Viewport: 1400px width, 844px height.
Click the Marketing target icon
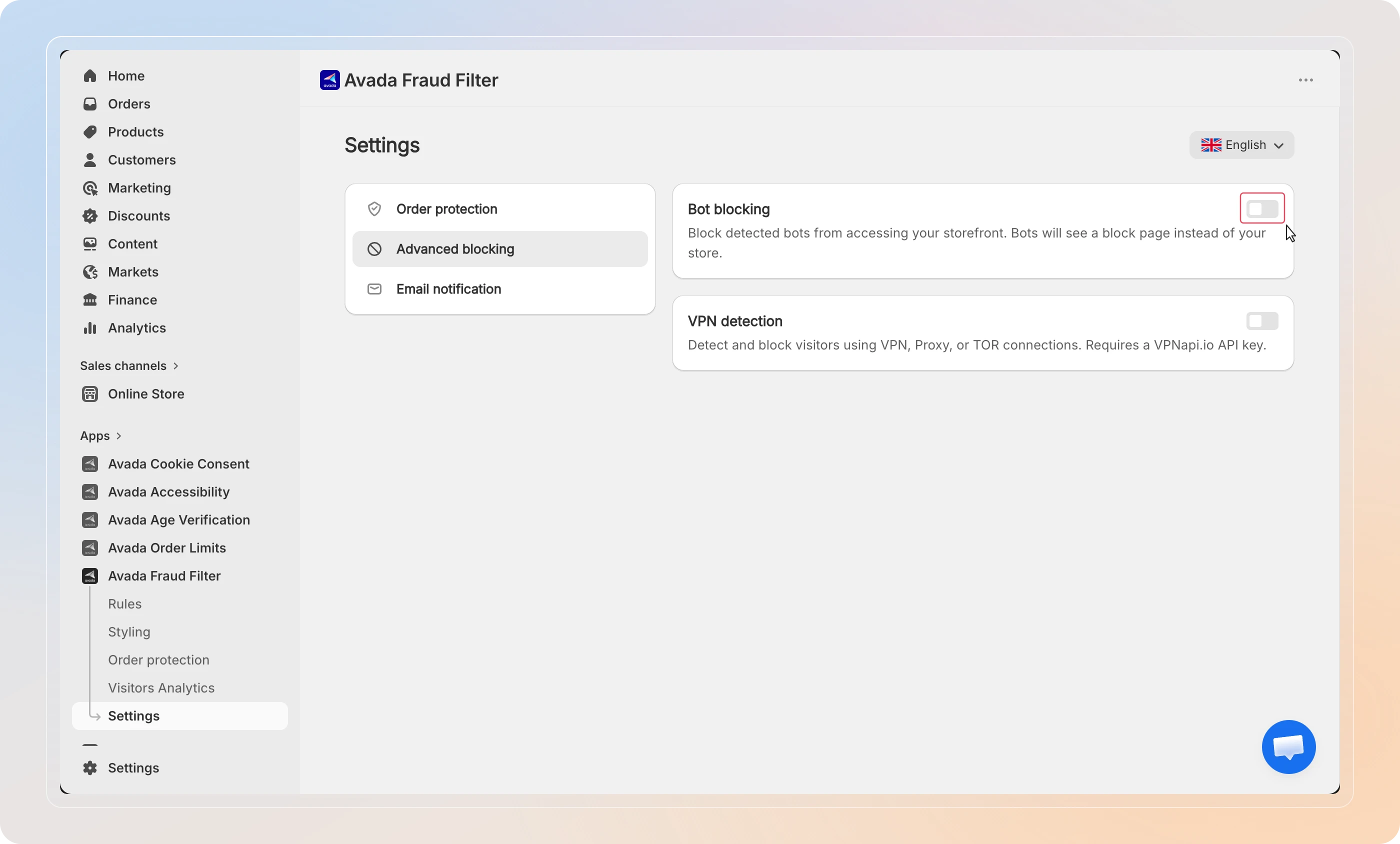(x=90, y=188)
